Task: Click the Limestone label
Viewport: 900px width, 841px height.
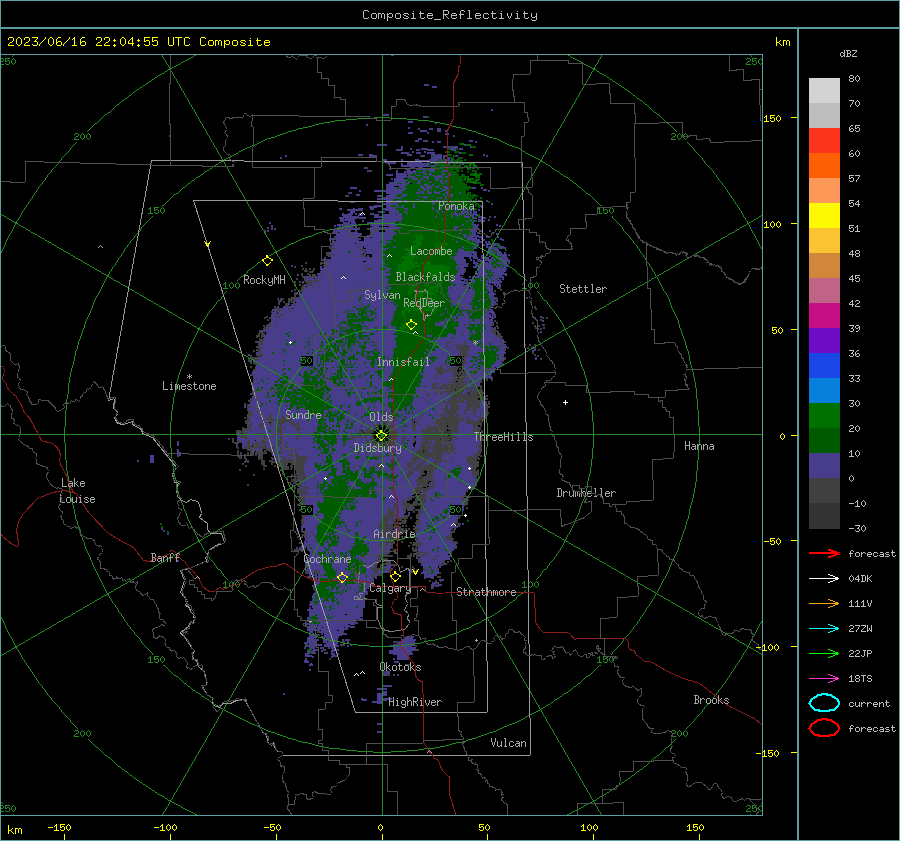Action: click(189, 386)
